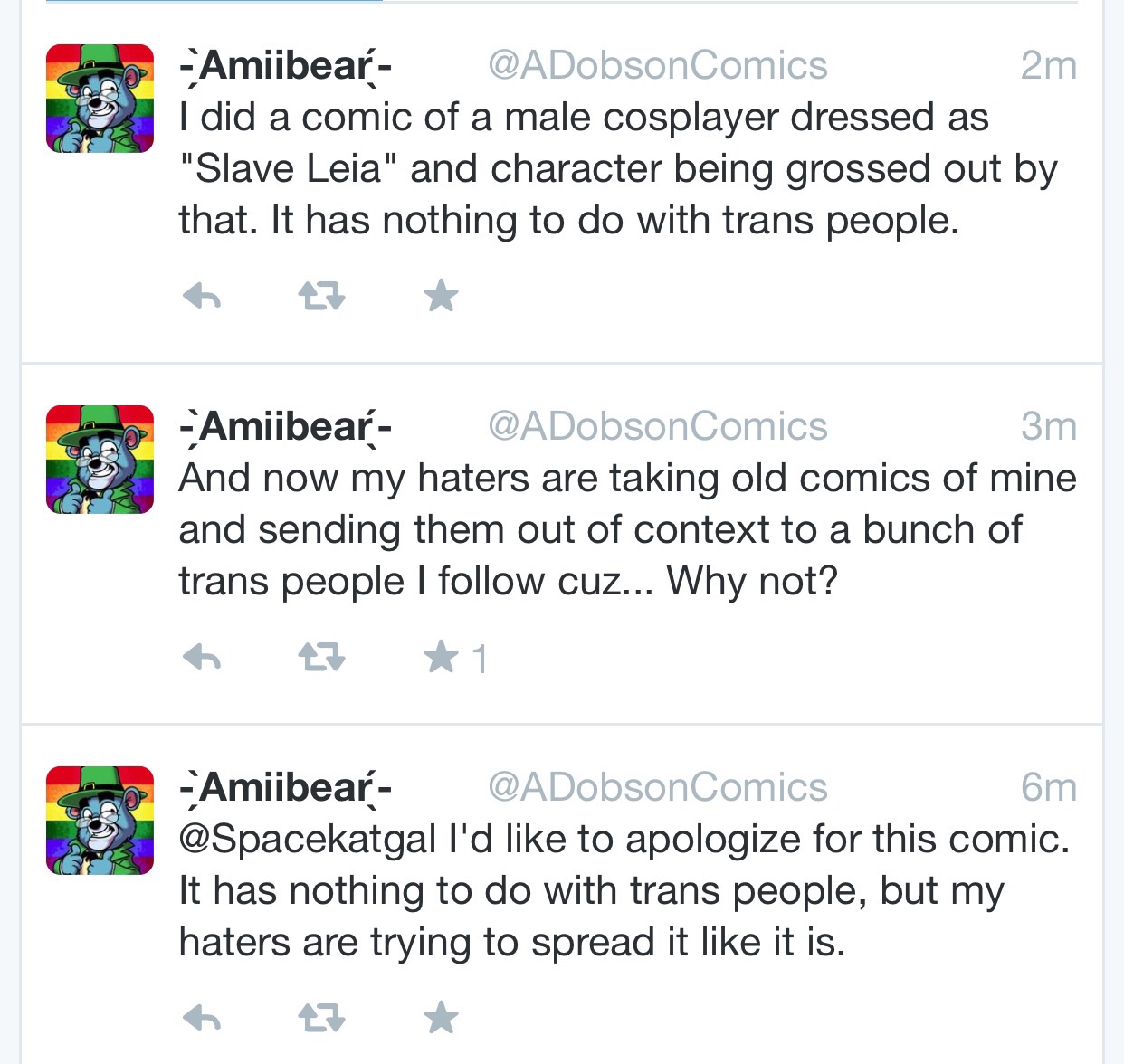Open avatar of the 3m tweet
The width and height of the screenshot is (1124, 1064).
pos(100,460)
